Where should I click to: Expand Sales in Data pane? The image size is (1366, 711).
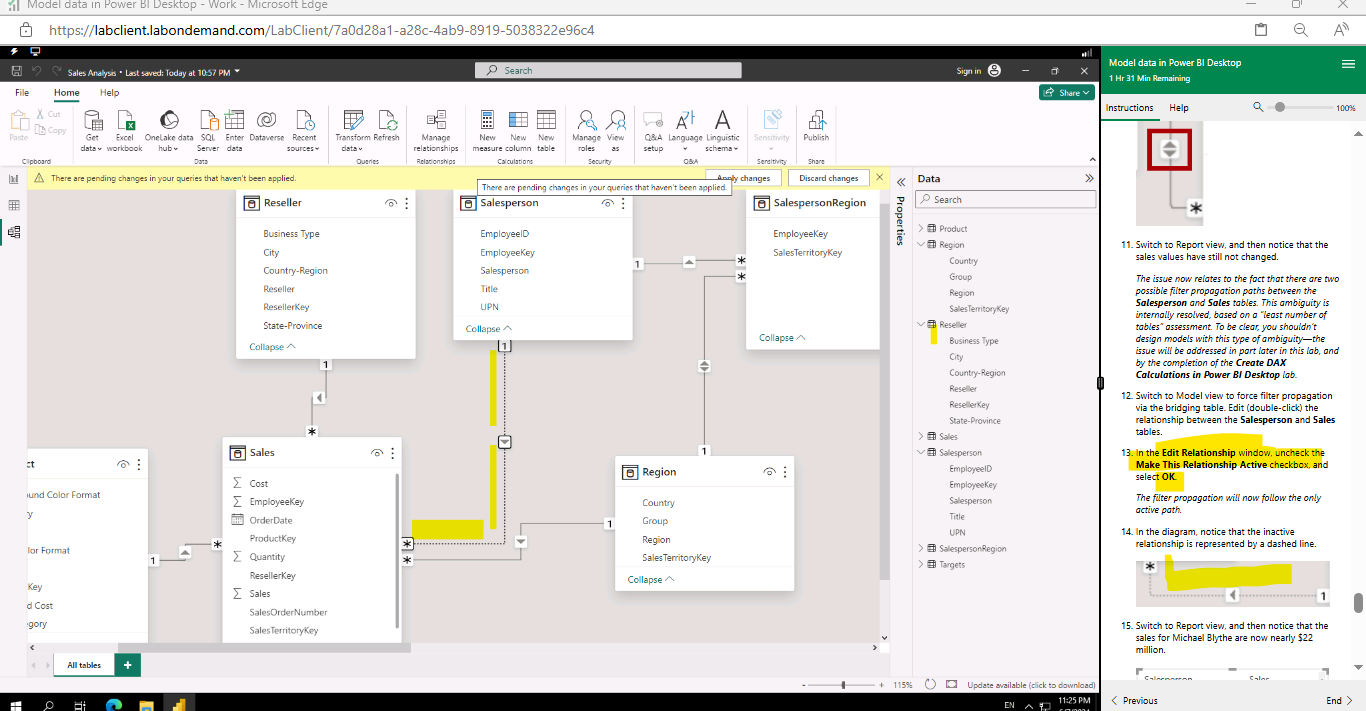coord(921,437)
